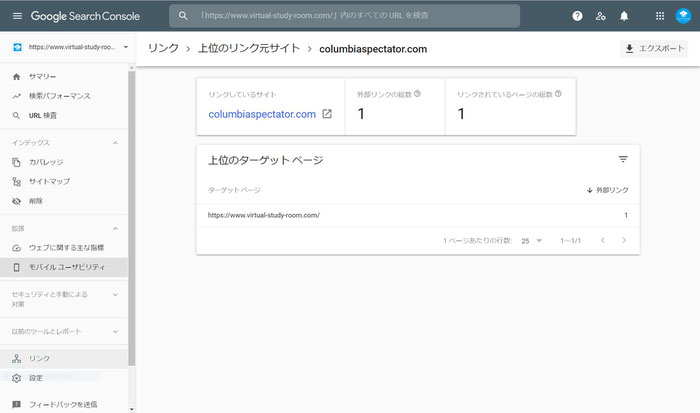Click フィードバックを送信 in sidebar
Viewport: 700px width, 413px height.
coord(64,405)
